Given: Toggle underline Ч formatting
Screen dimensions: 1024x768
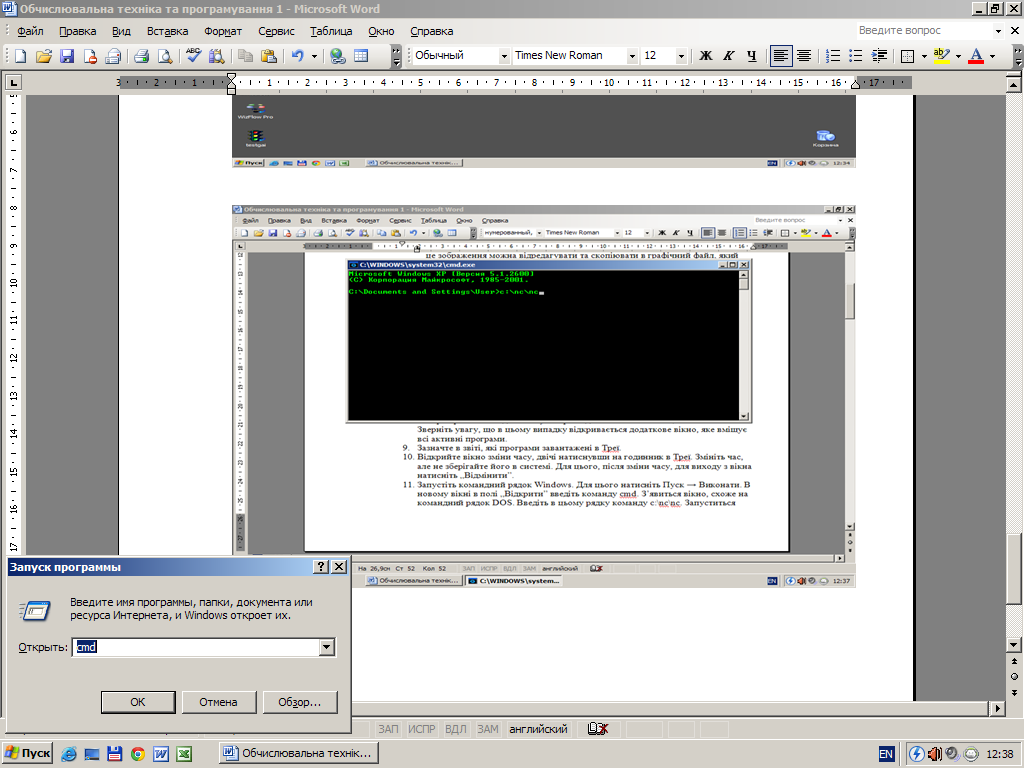Looking at the screenshot, I should (x=752, y=56).
